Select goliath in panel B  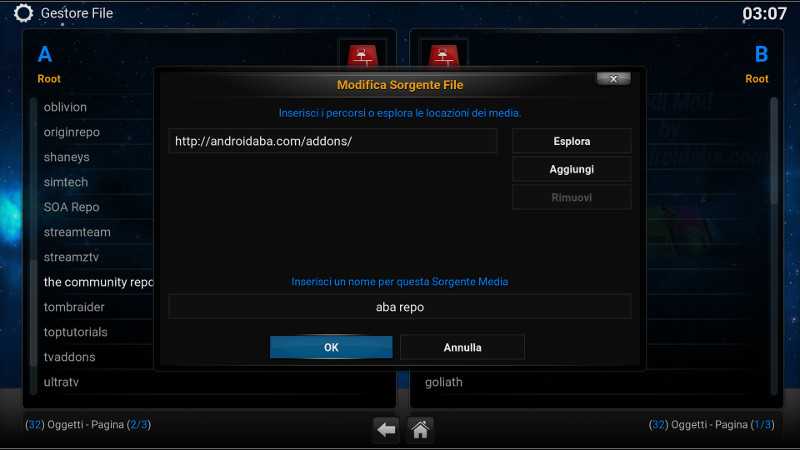click(444, 382)
